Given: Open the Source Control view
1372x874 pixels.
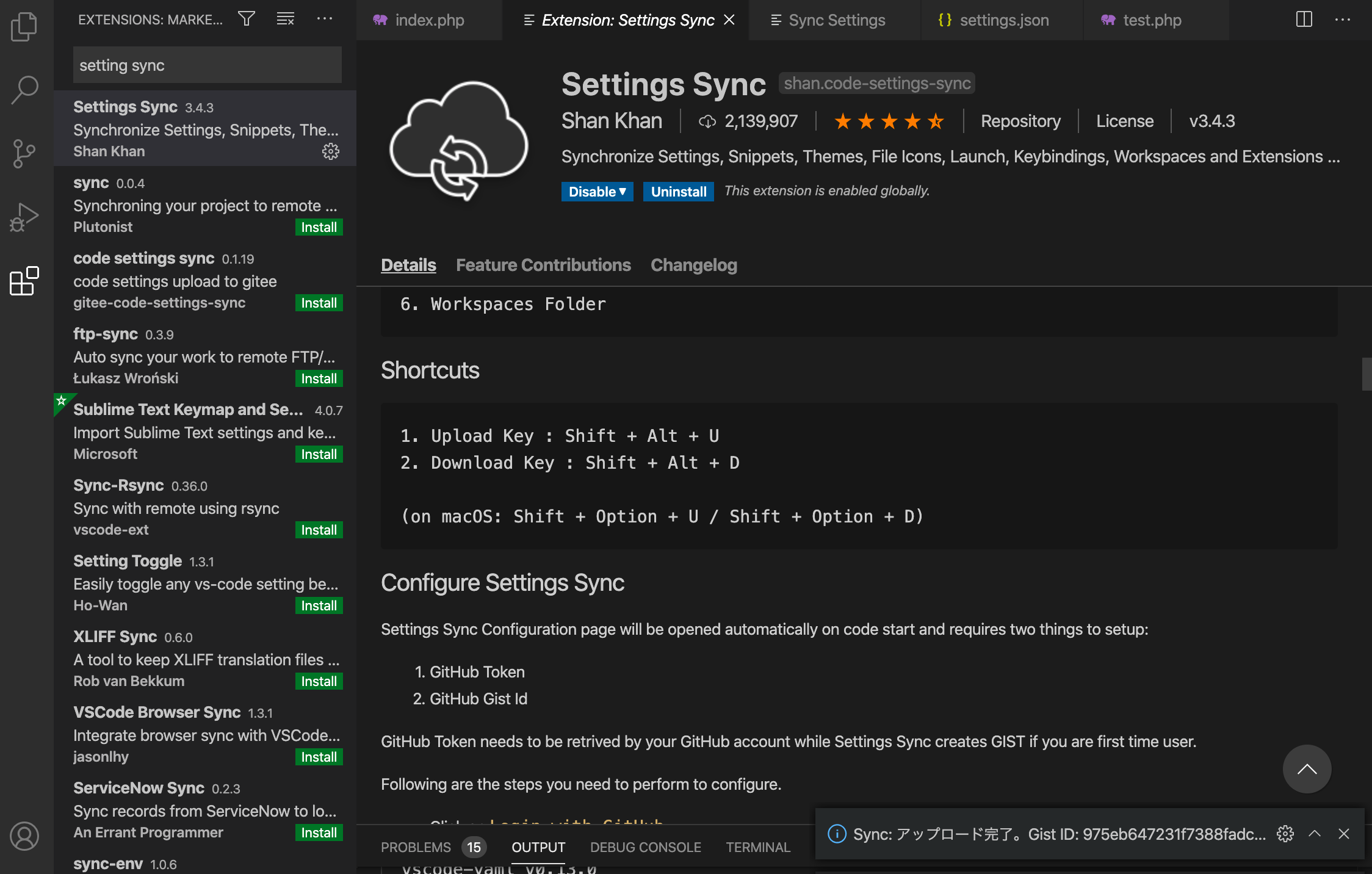Looking at the screenshot, I should (x=24, y=153).
